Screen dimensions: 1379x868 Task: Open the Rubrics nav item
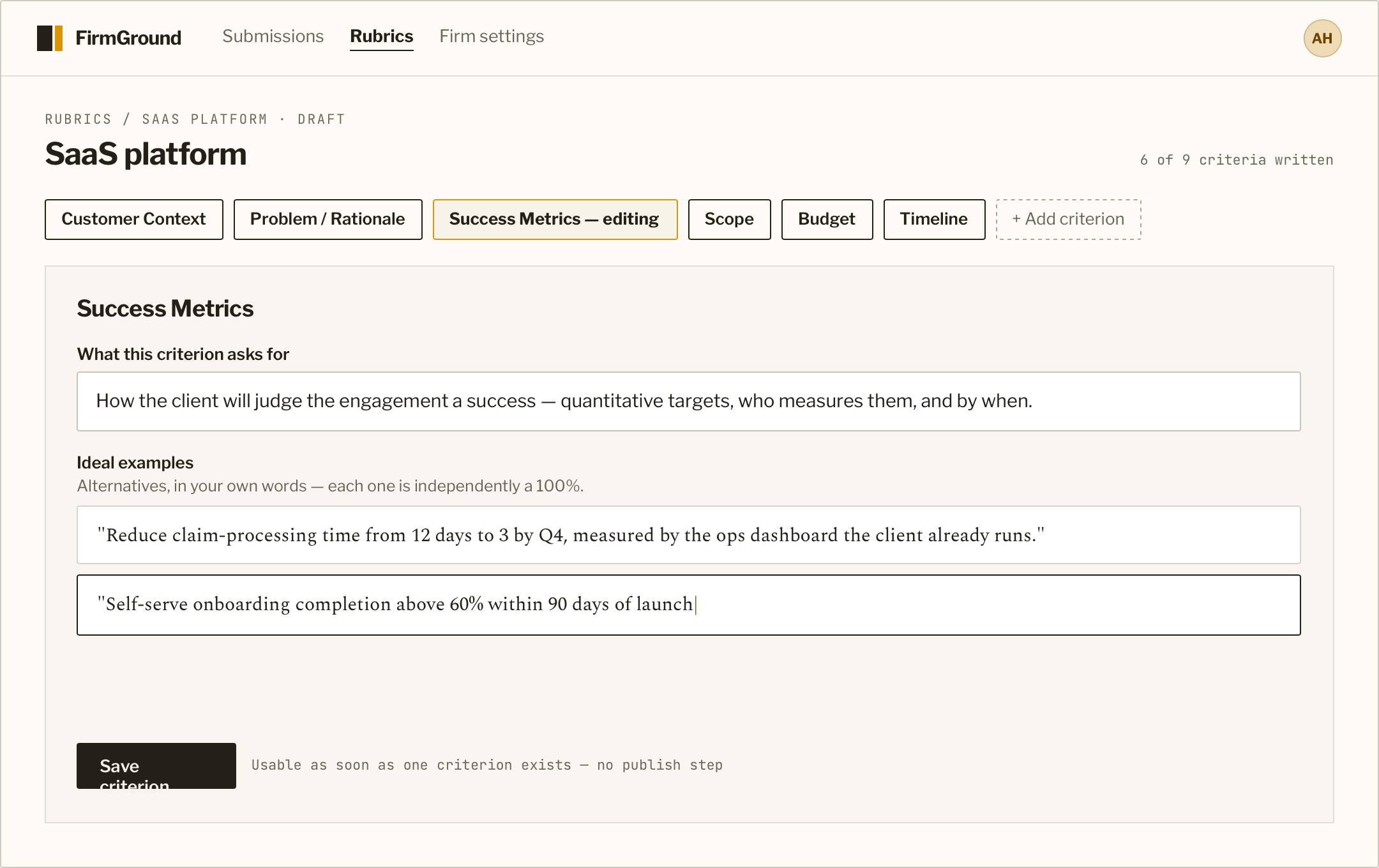(x=382, y=36)
